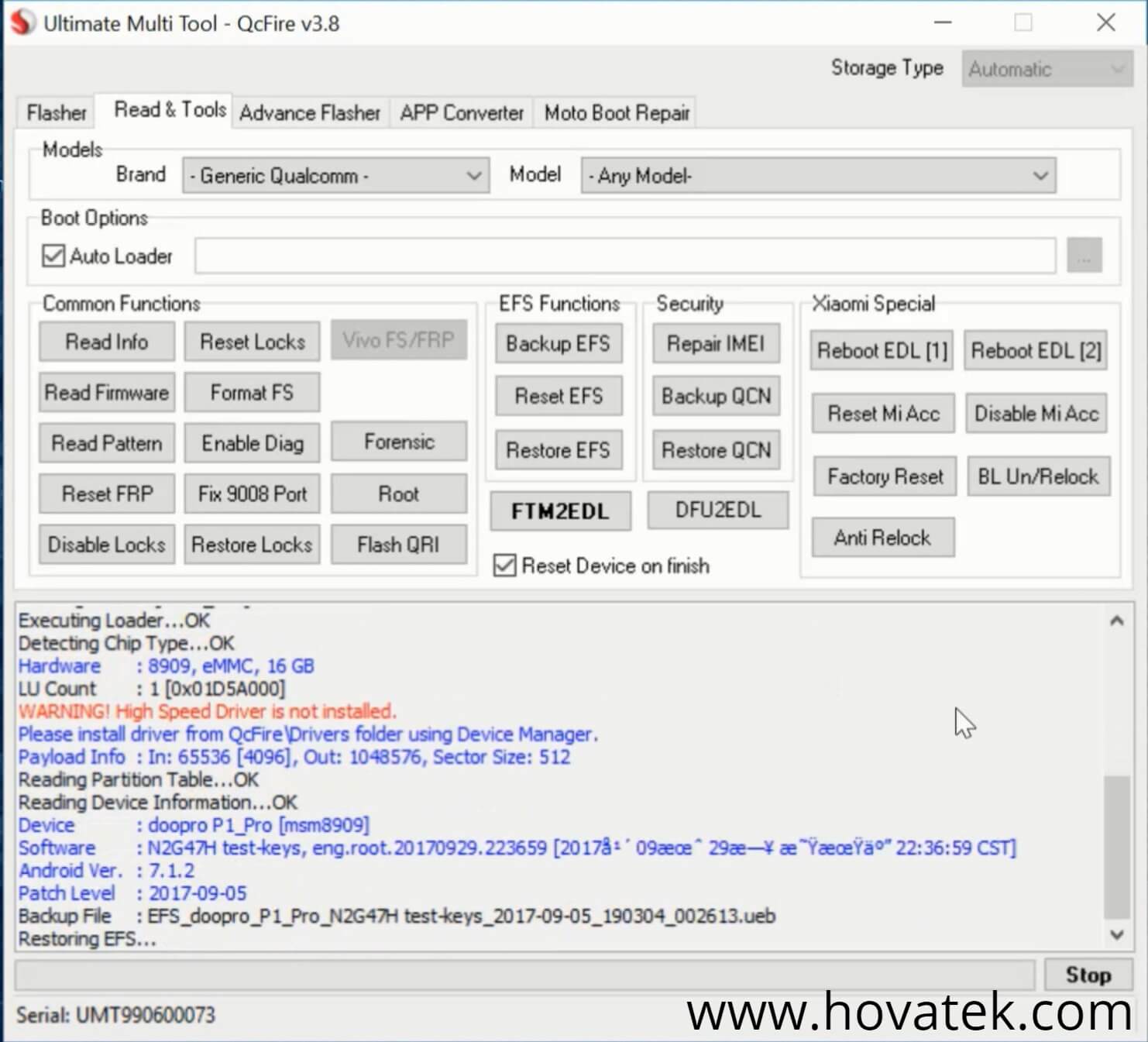Click the Restore EFS button
This screenshot has width=1148, height=1042.
pos(559,450)
